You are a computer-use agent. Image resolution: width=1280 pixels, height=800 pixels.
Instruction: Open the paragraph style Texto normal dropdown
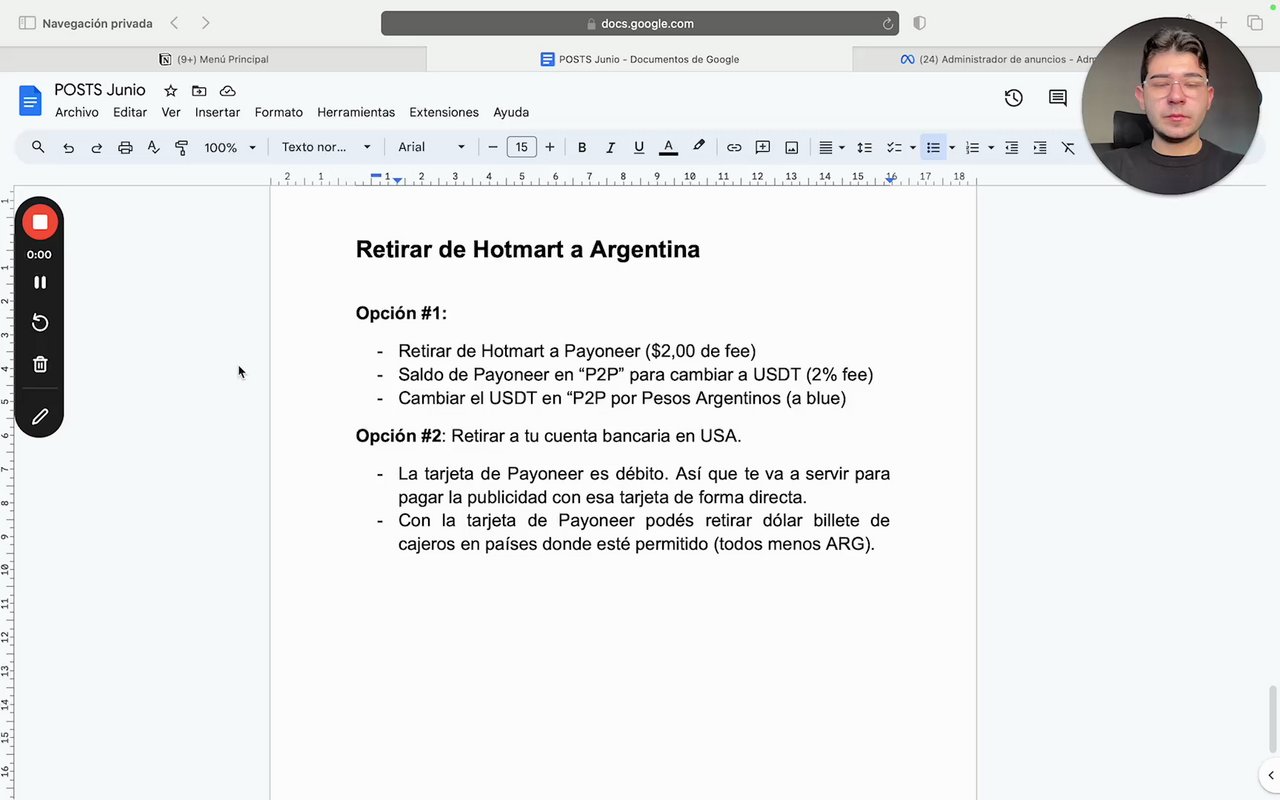point(326,147)
